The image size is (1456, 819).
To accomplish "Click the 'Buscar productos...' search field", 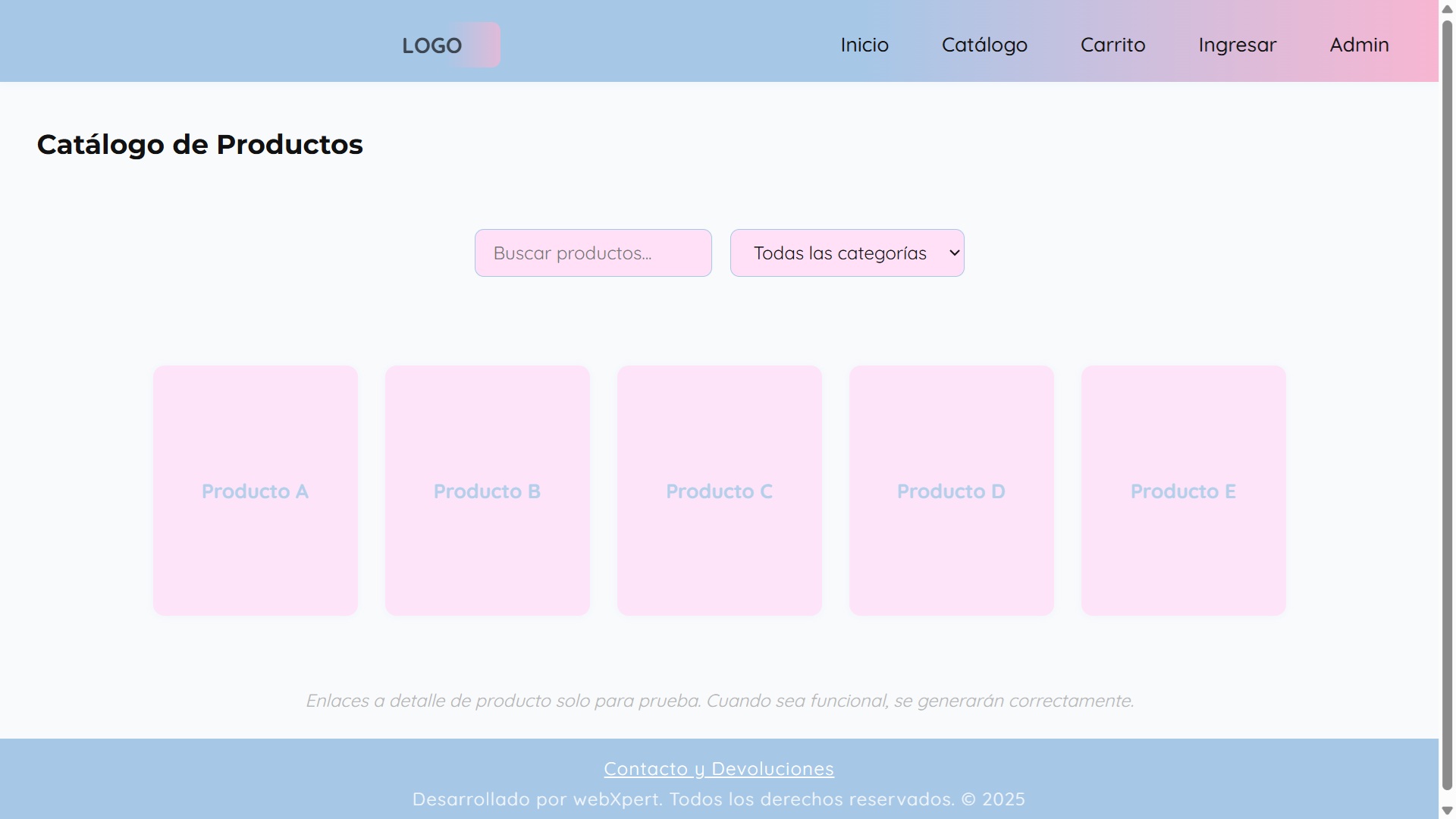I will coord(593,253).
